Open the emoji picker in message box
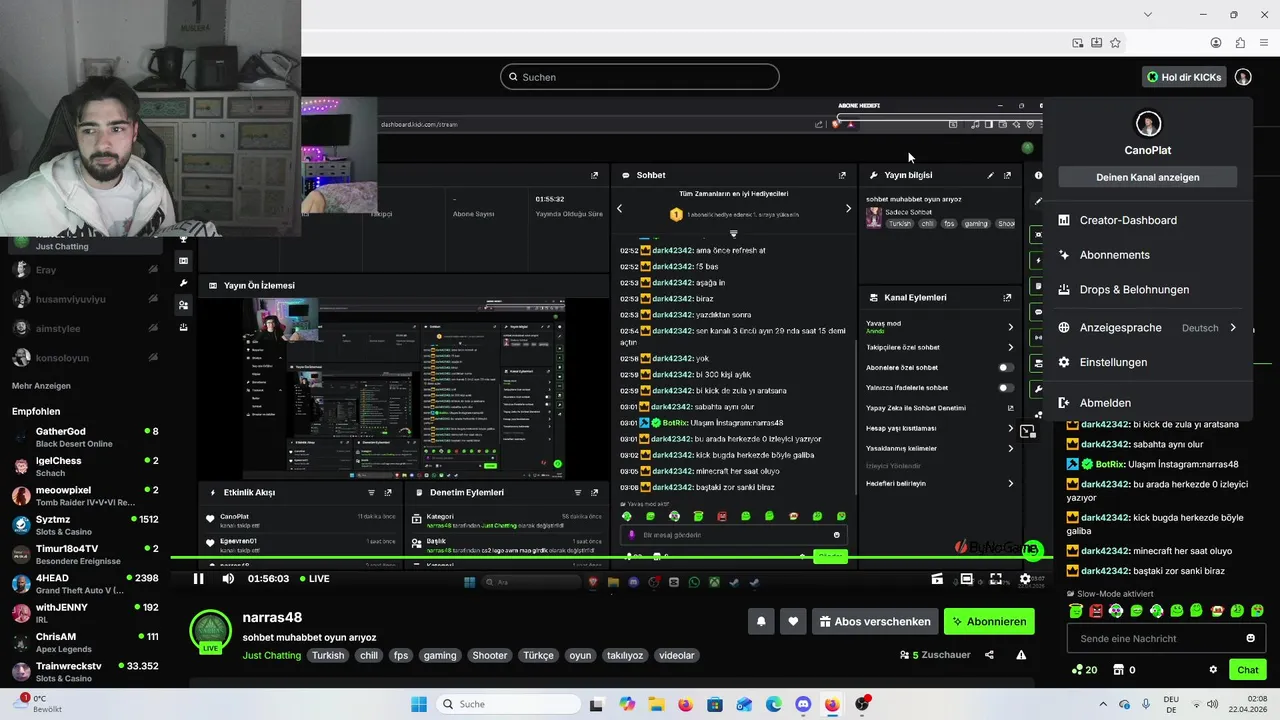Screen dimensions: 1280x720 1250,638
